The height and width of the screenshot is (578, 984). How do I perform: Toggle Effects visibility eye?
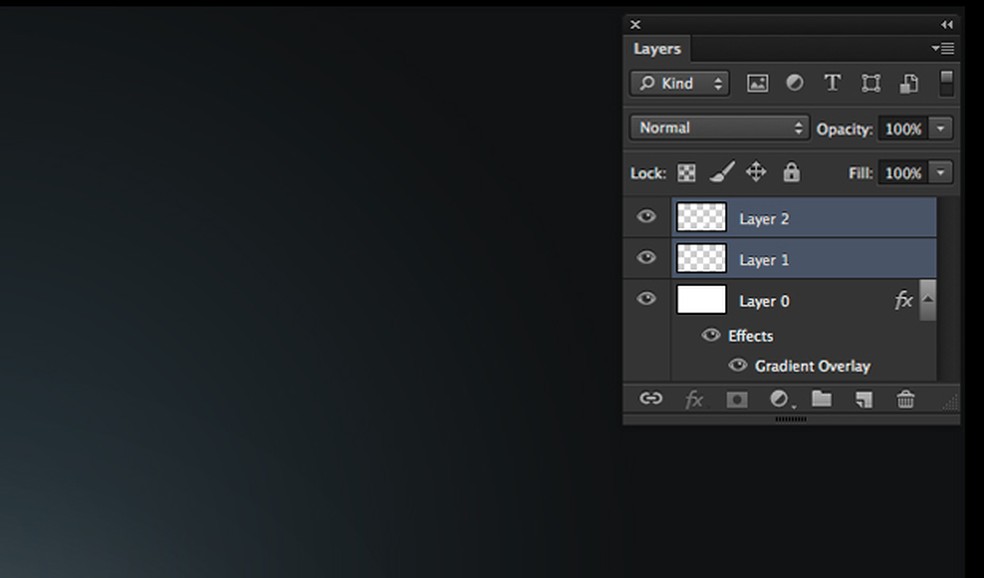tap(710, 335)
